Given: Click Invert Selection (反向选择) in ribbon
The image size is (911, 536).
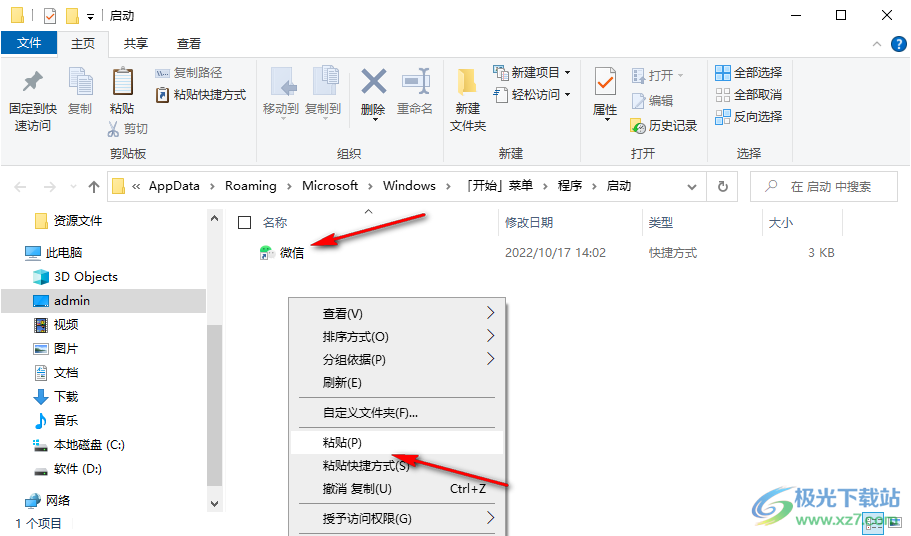Looking at the screenshot, I should point(749,117).
